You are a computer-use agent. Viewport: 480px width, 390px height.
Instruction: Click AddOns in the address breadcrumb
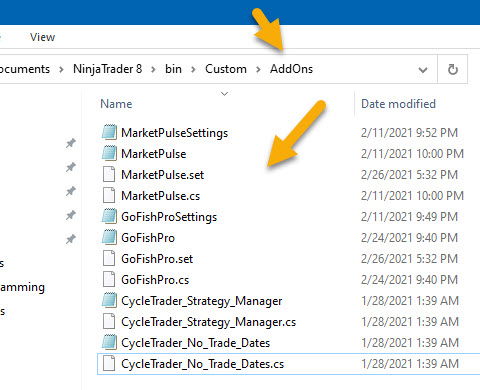pyautogui.click(x=291, y=69)
